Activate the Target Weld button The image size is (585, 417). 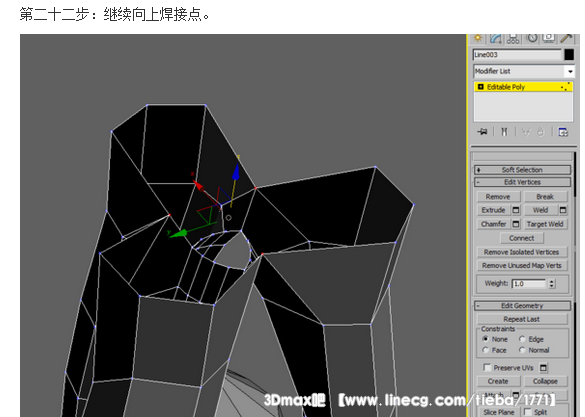545,224
